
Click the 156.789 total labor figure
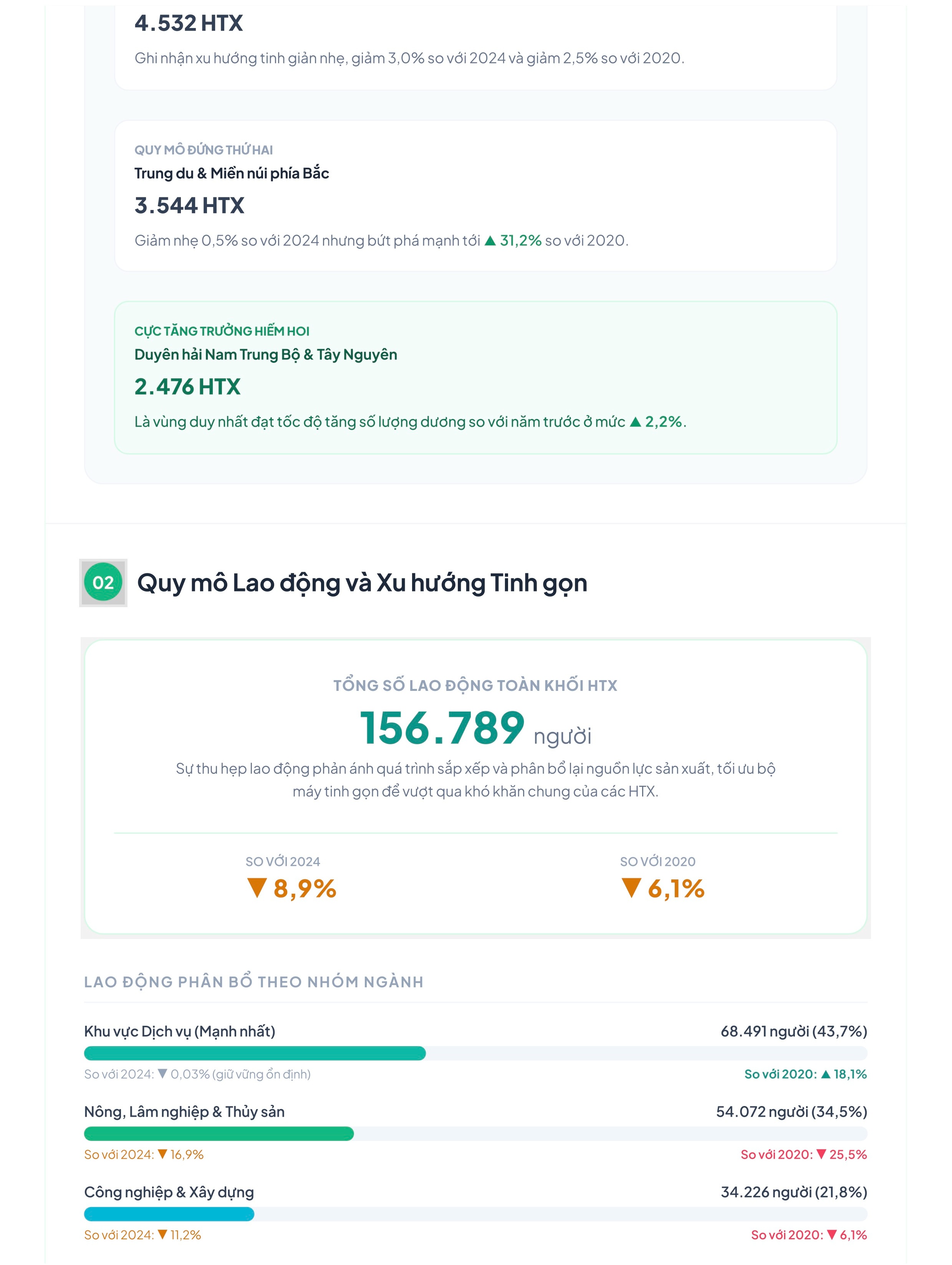pyautogui.click(x=442, y=728)
